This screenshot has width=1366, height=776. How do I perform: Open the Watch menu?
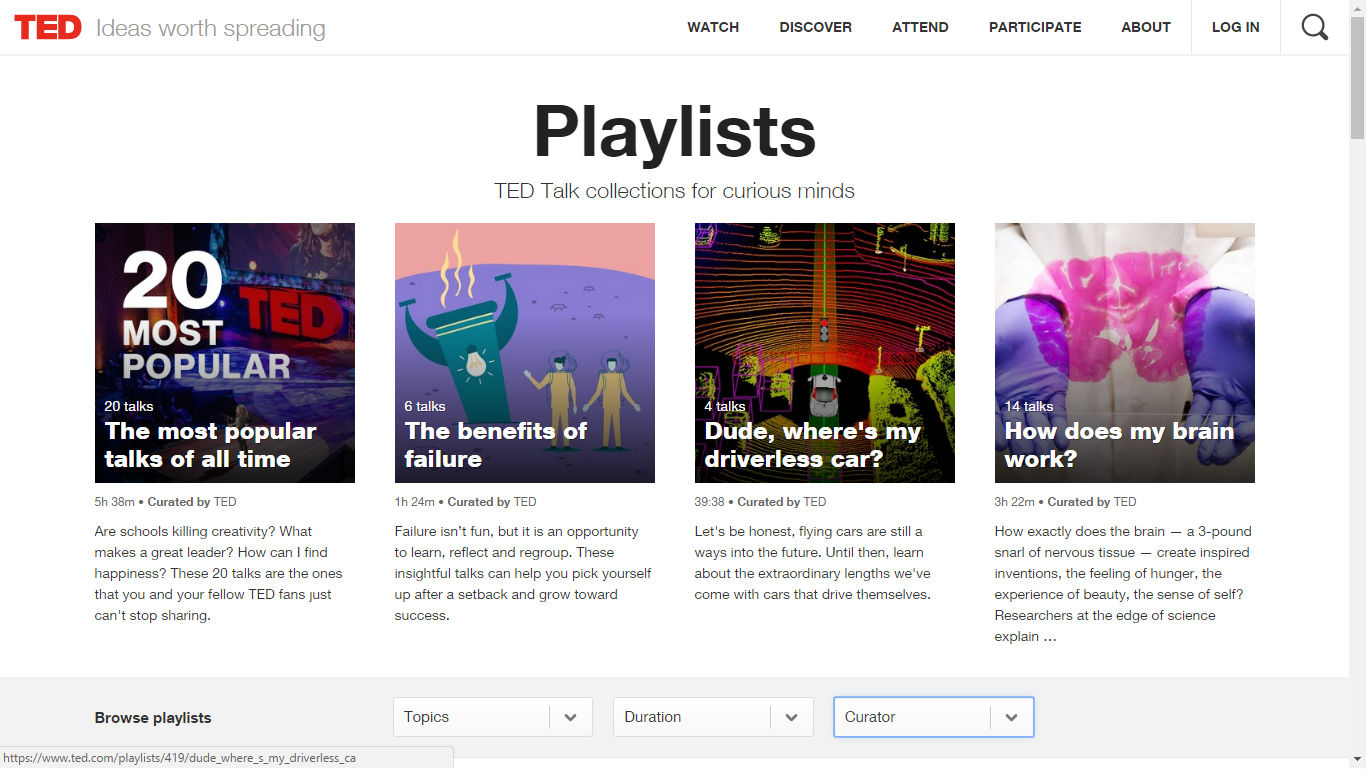click(x=713, y=27)
